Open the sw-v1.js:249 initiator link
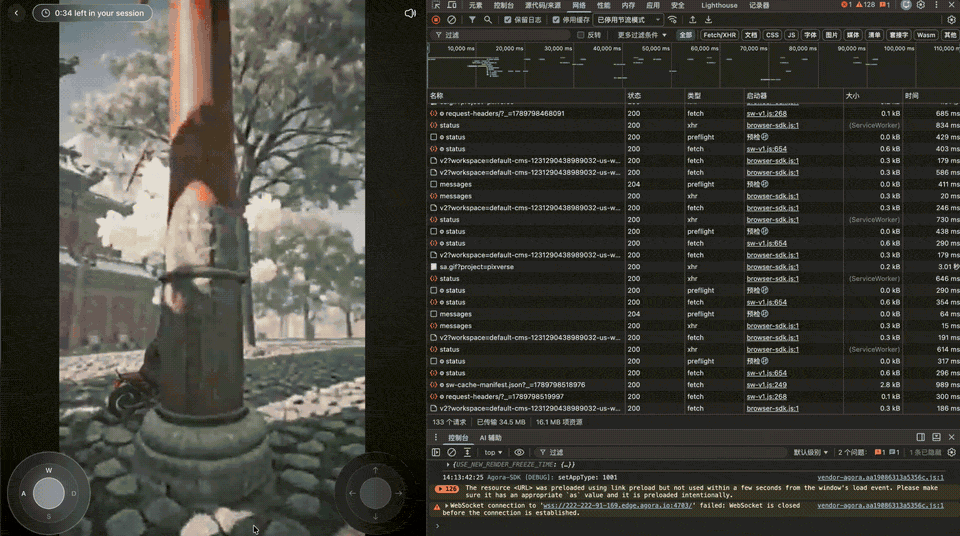The height and width of the screenshot is (536, 960). [767, 385]
